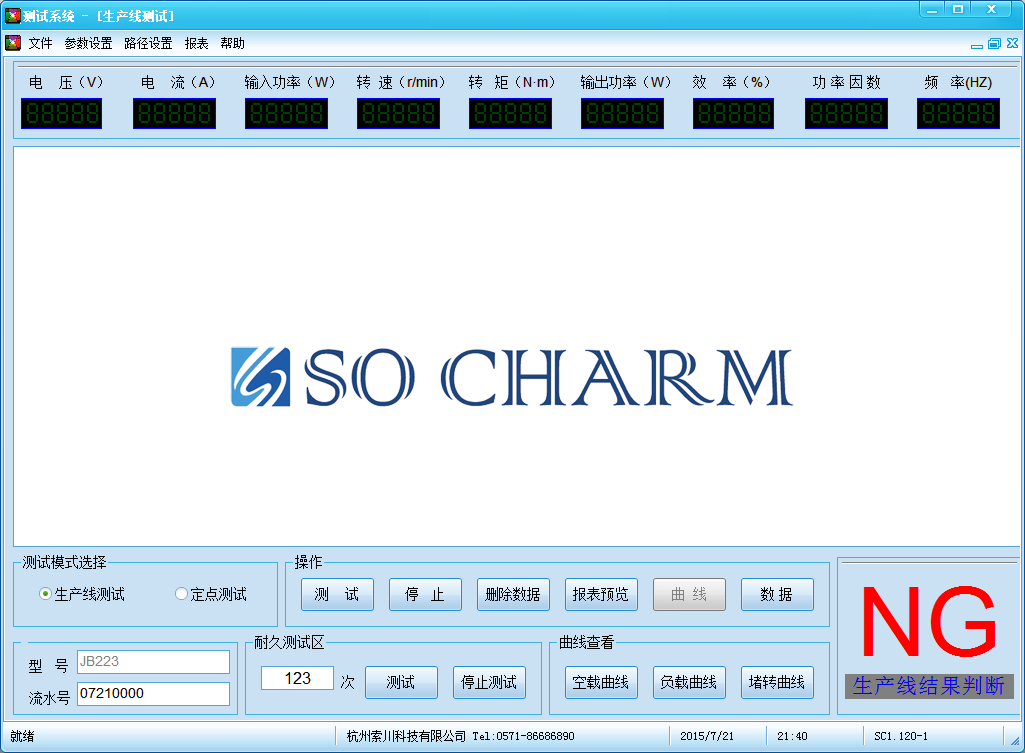Click the app icon in the title bar
This screenshot has width=1025, height=753.
[13, 15]
